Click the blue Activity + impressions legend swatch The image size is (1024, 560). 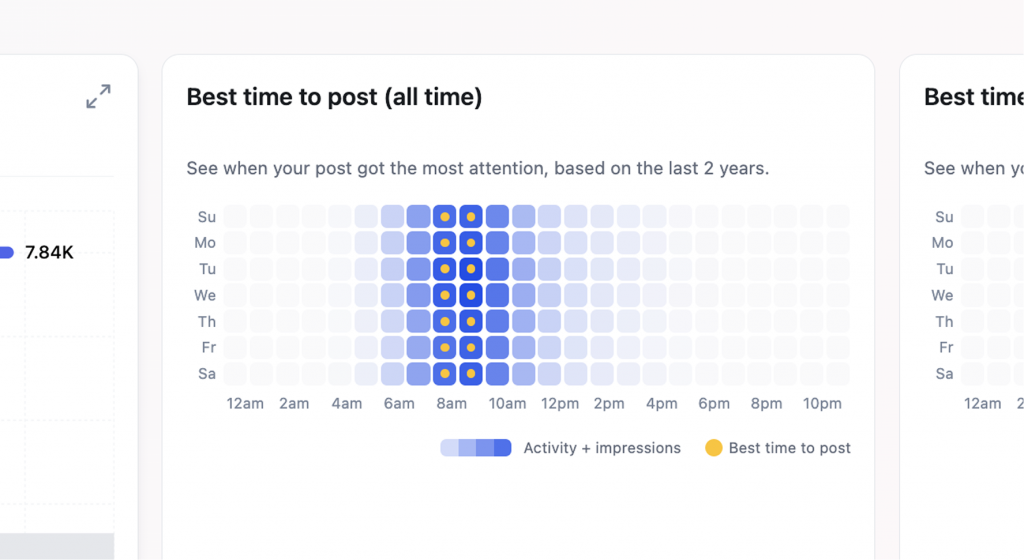point(476,448)
